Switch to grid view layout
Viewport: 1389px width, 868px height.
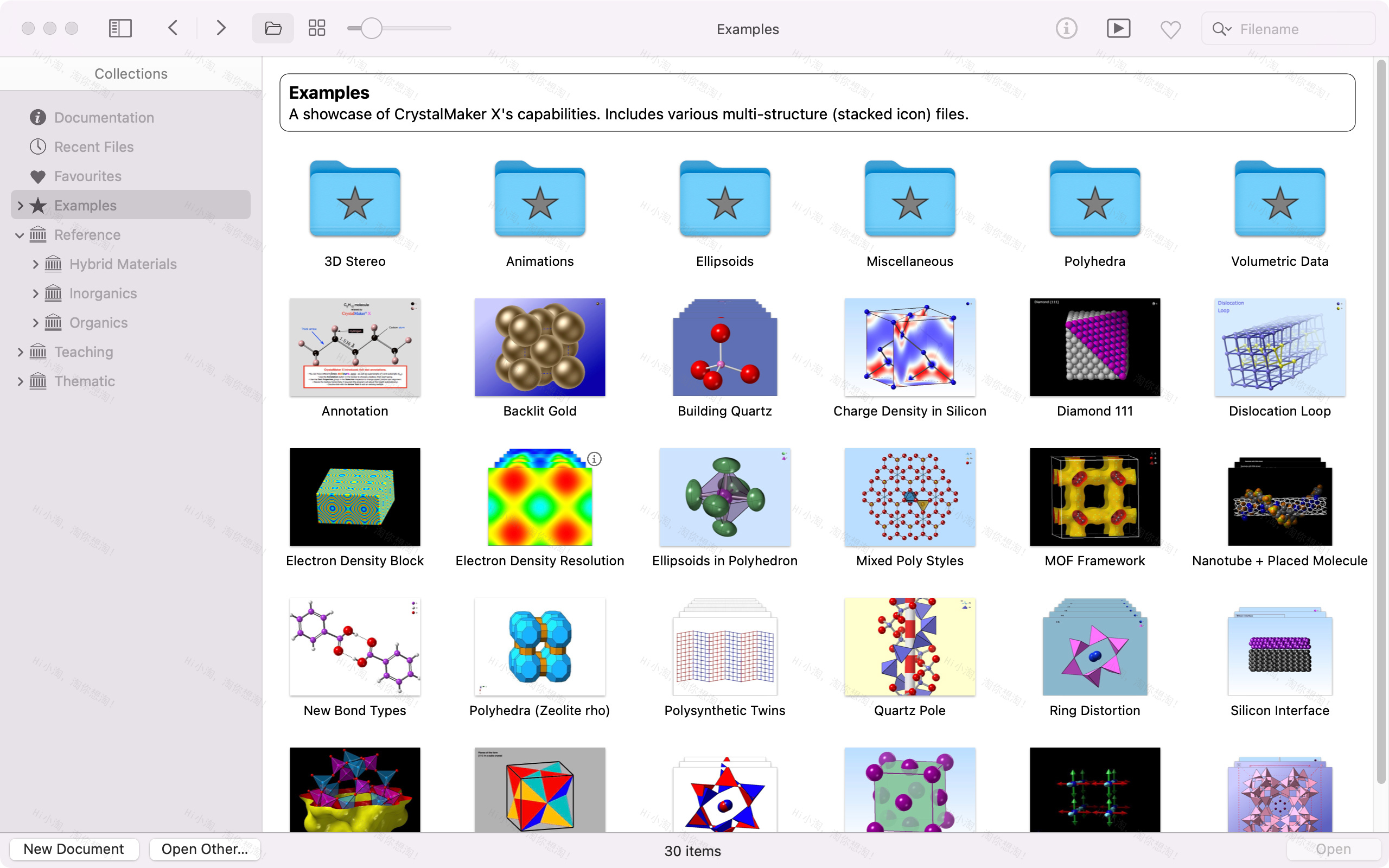point(316,28)
